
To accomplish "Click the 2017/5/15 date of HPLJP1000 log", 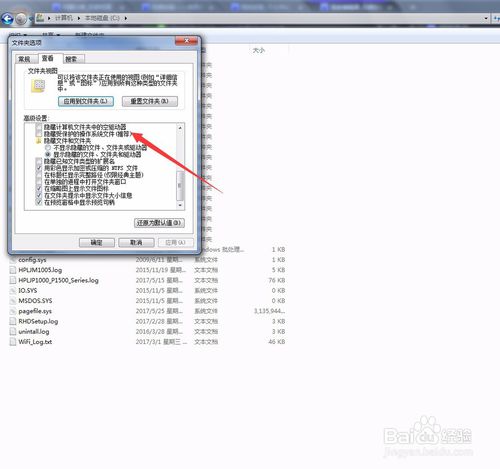I will tap(159, 280).
